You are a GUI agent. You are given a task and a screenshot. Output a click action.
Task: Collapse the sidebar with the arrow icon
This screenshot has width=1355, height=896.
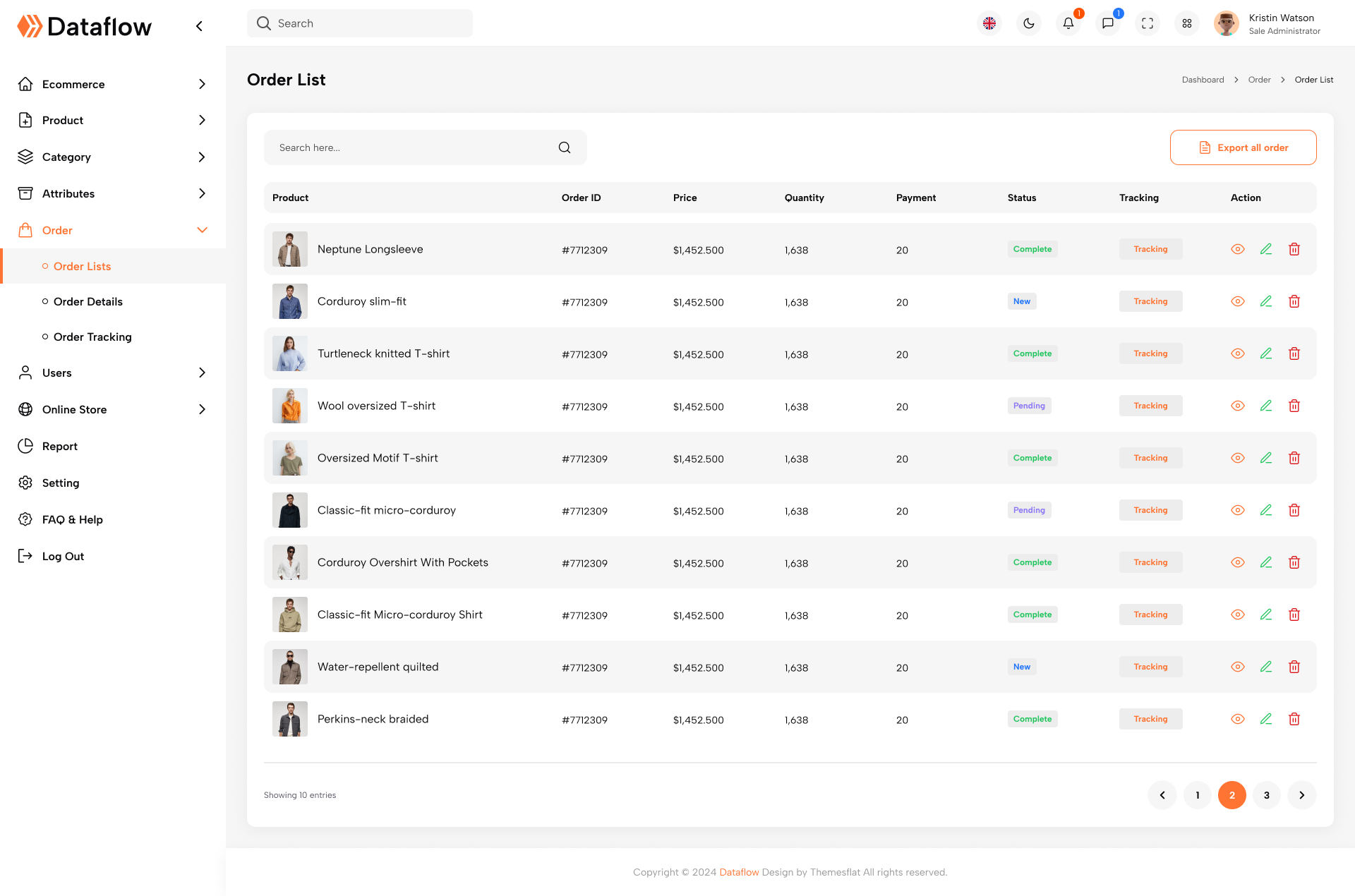198,25
